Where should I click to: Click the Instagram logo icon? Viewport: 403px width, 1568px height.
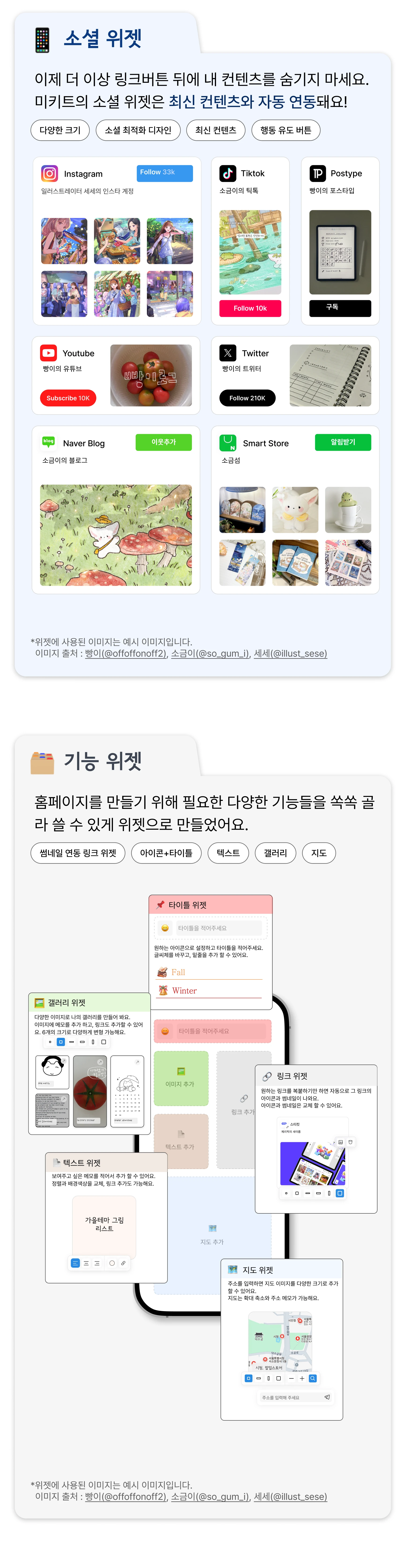click(49, 173)
